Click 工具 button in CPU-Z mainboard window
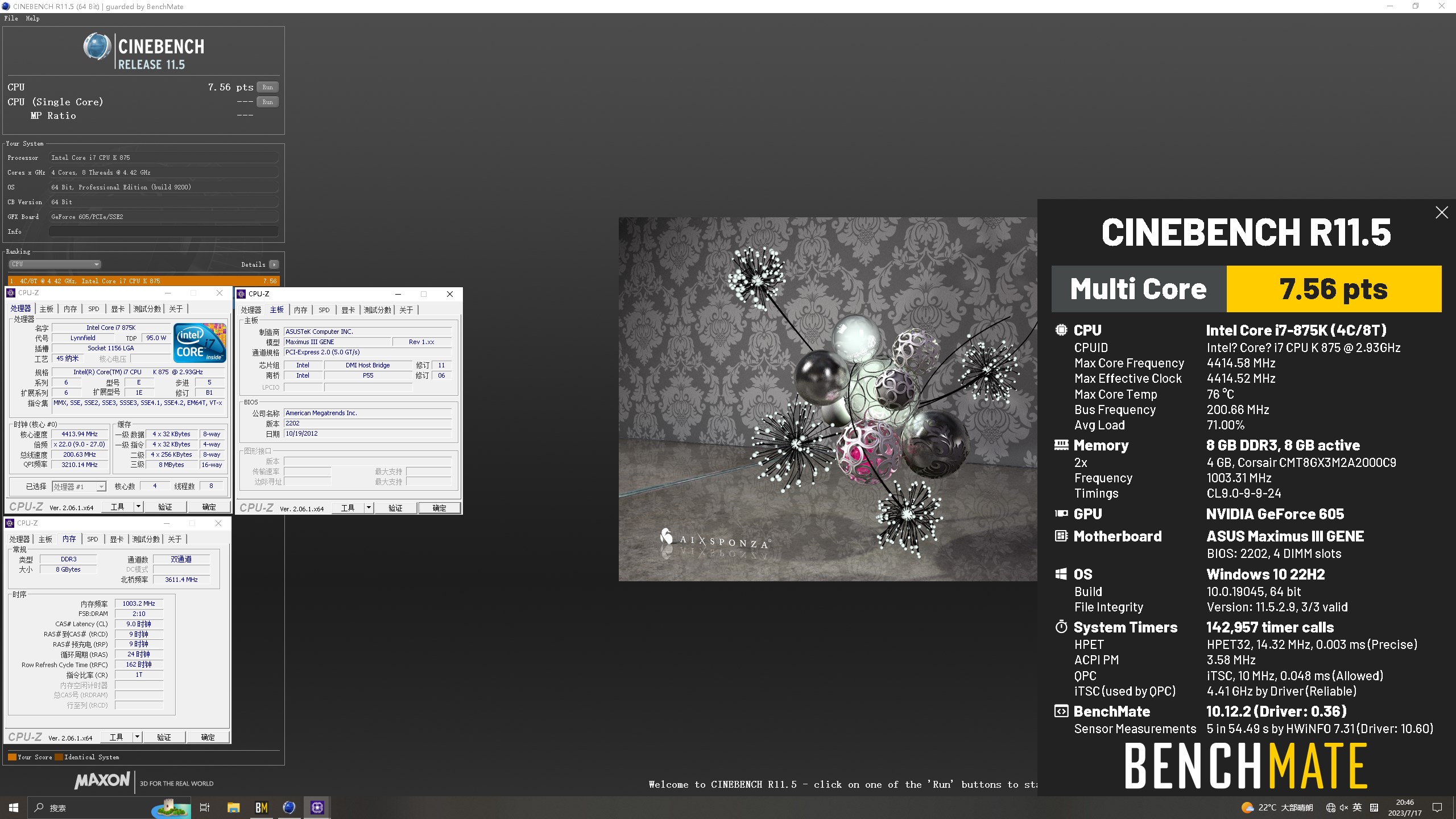This screenshot has height=819, width=1456. [x=348, y=508]
